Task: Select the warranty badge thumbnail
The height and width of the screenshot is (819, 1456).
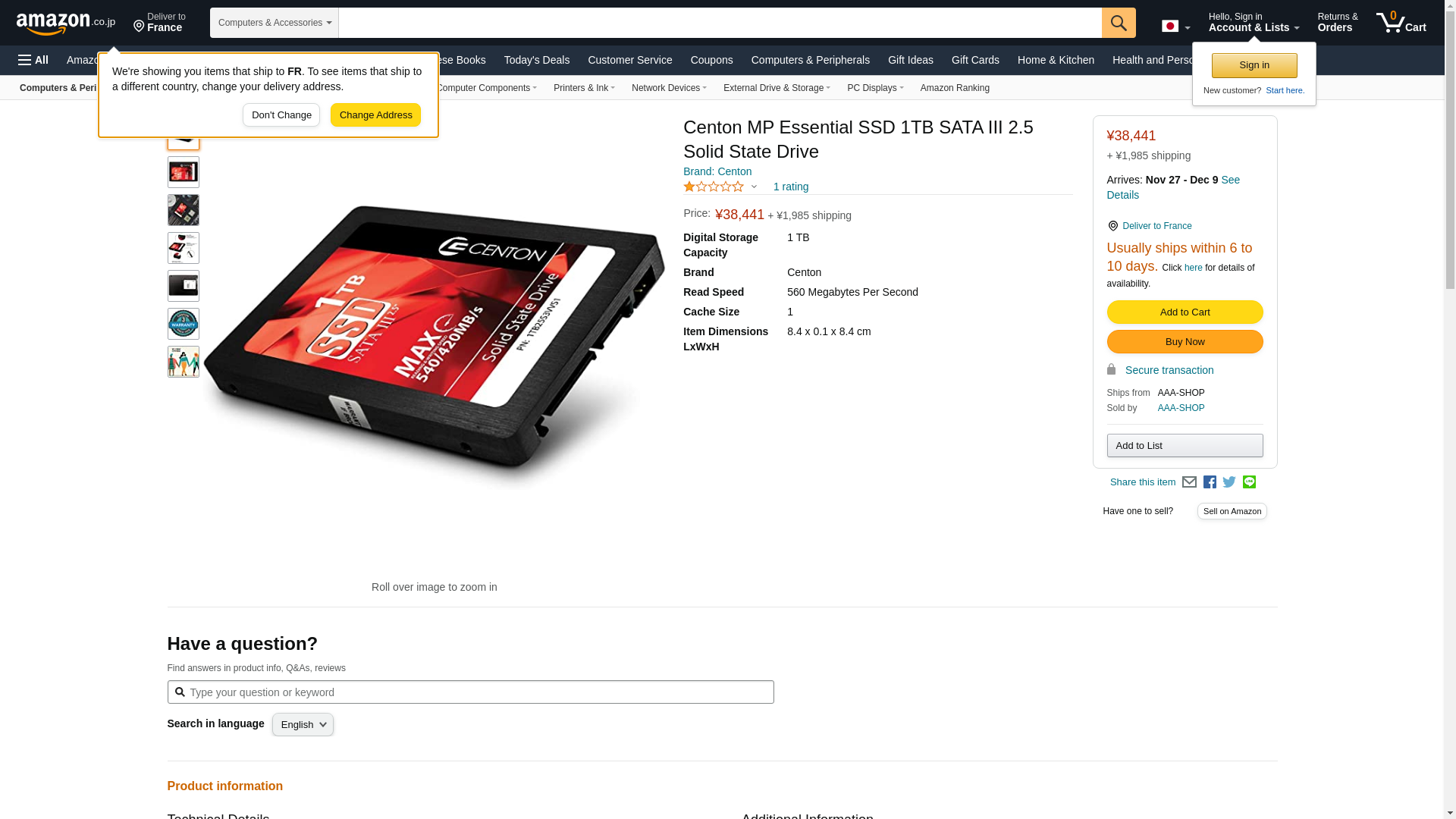Action: 184,324
